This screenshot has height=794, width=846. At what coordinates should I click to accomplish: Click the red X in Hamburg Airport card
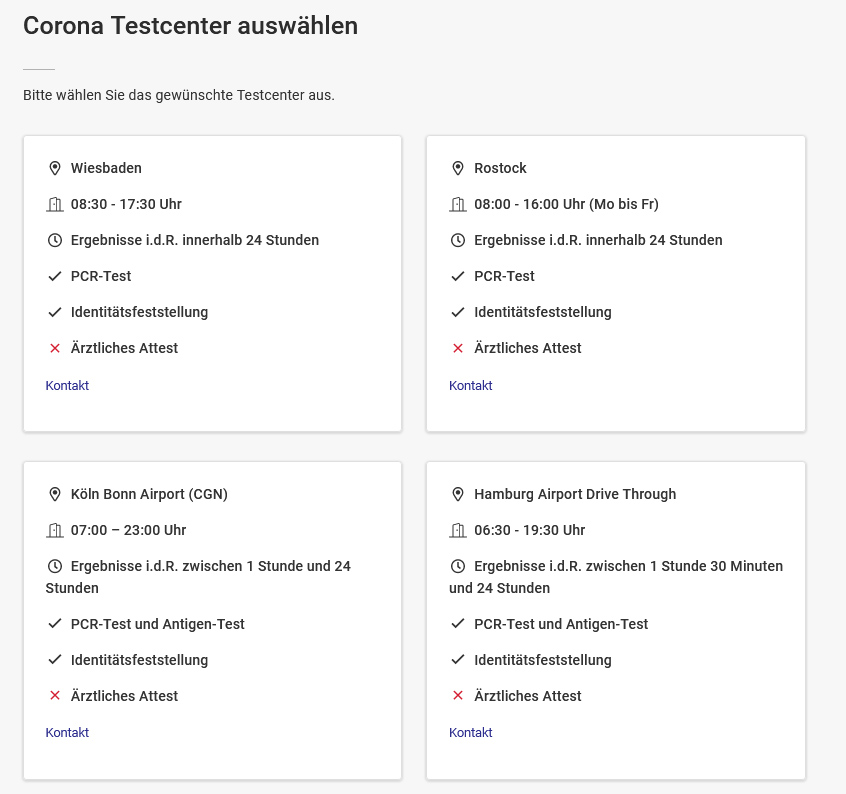pyautogui.click(x=458, y=696)
